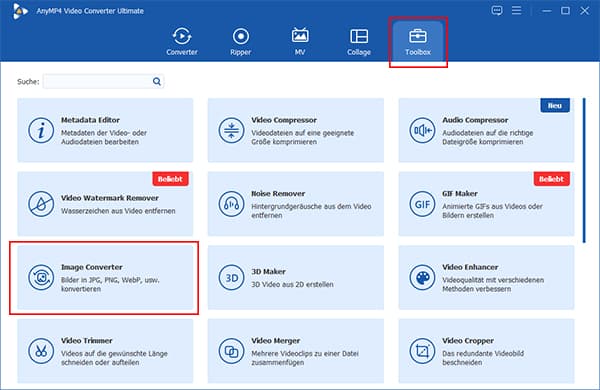Viewport: 600px width, 390px height.
Task: Click the Video Watermark Remover droplet icon
Action: point(41,204)
